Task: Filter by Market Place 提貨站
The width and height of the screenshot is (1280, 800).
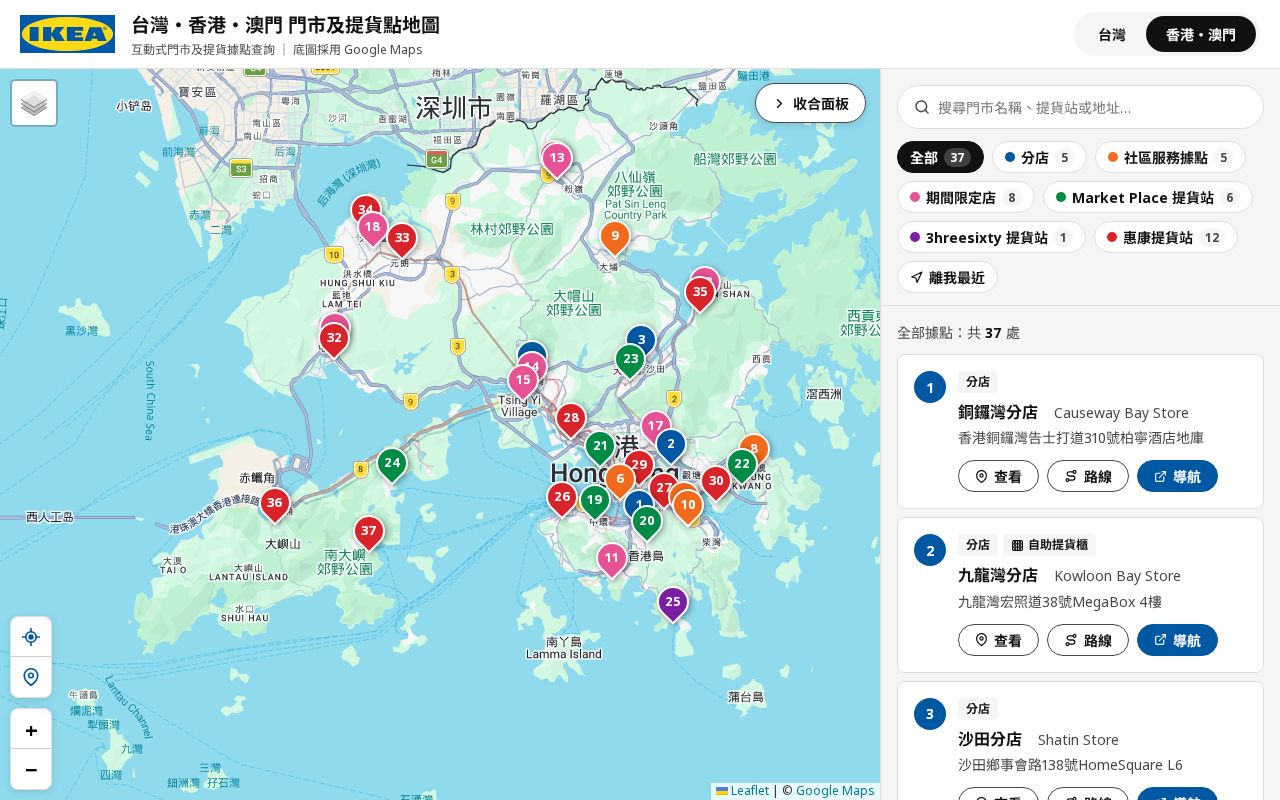Action: pyautogui.click(x=1148, y=197)
